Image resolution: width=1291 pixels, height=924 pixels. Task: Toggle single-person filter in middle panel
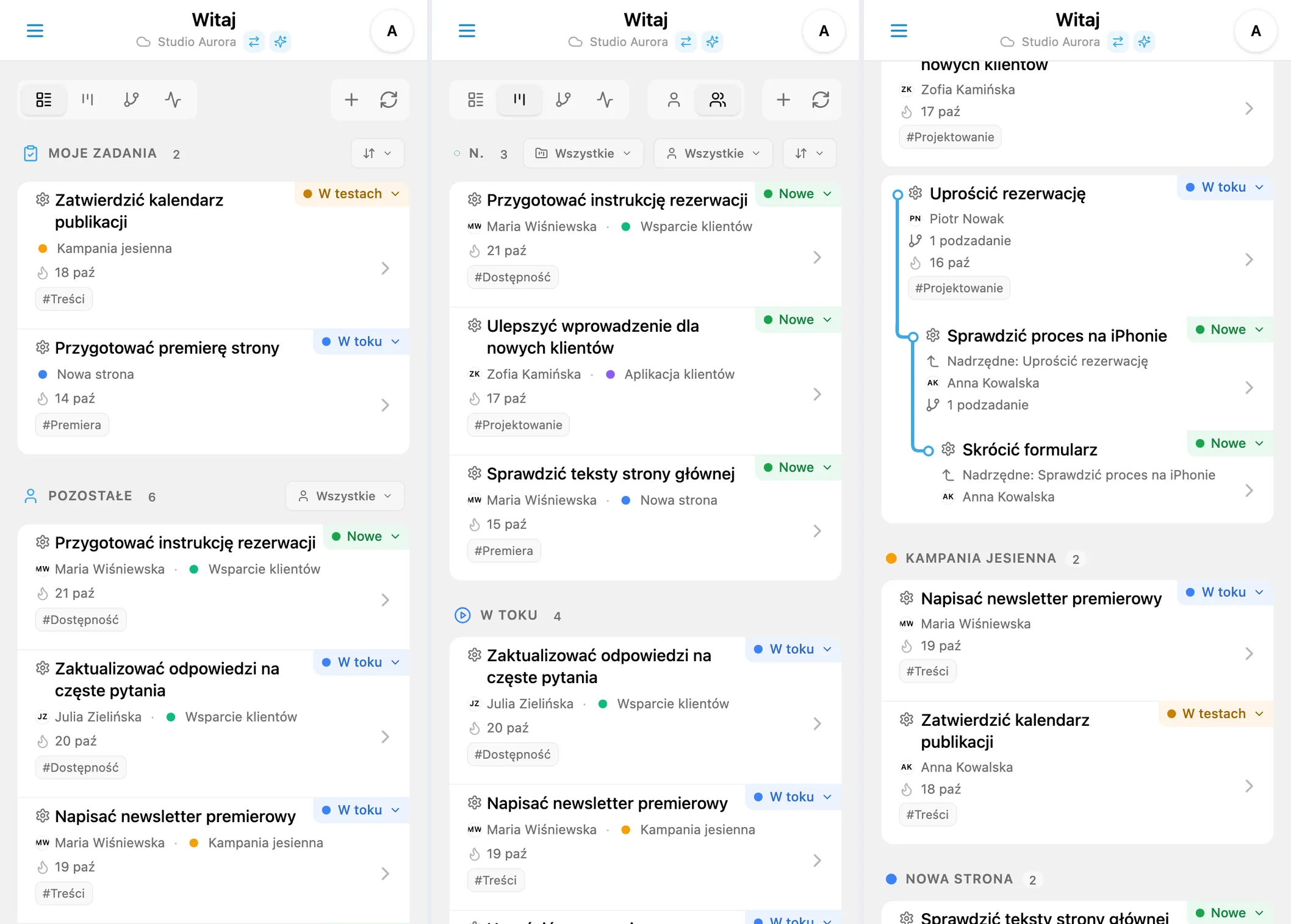coord(674,99)
